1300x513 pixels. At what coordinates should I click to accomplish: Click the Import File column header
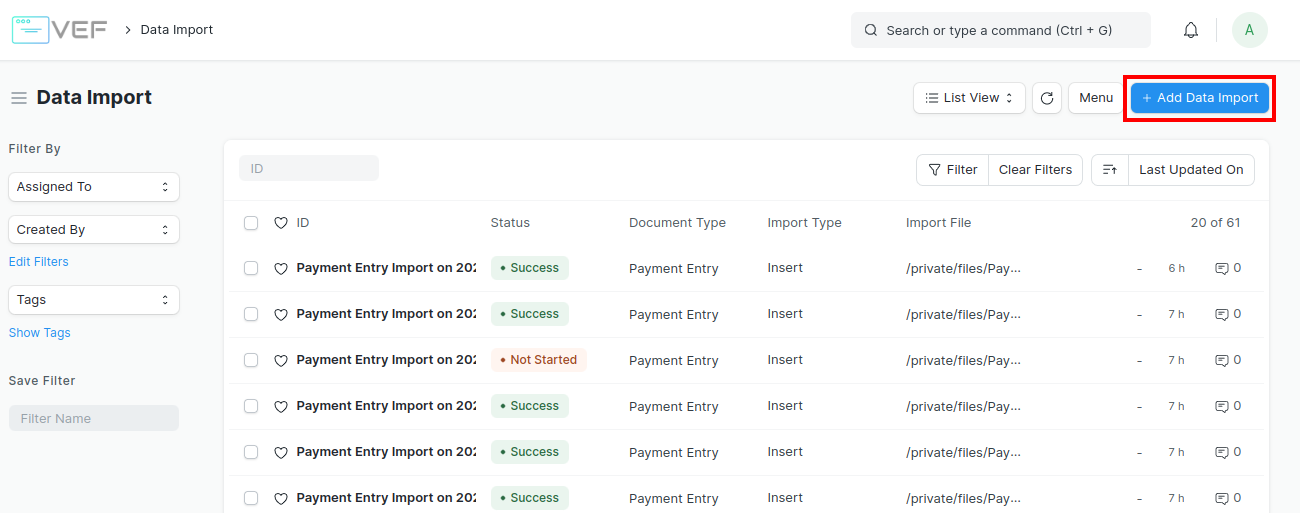click(938, 223)
